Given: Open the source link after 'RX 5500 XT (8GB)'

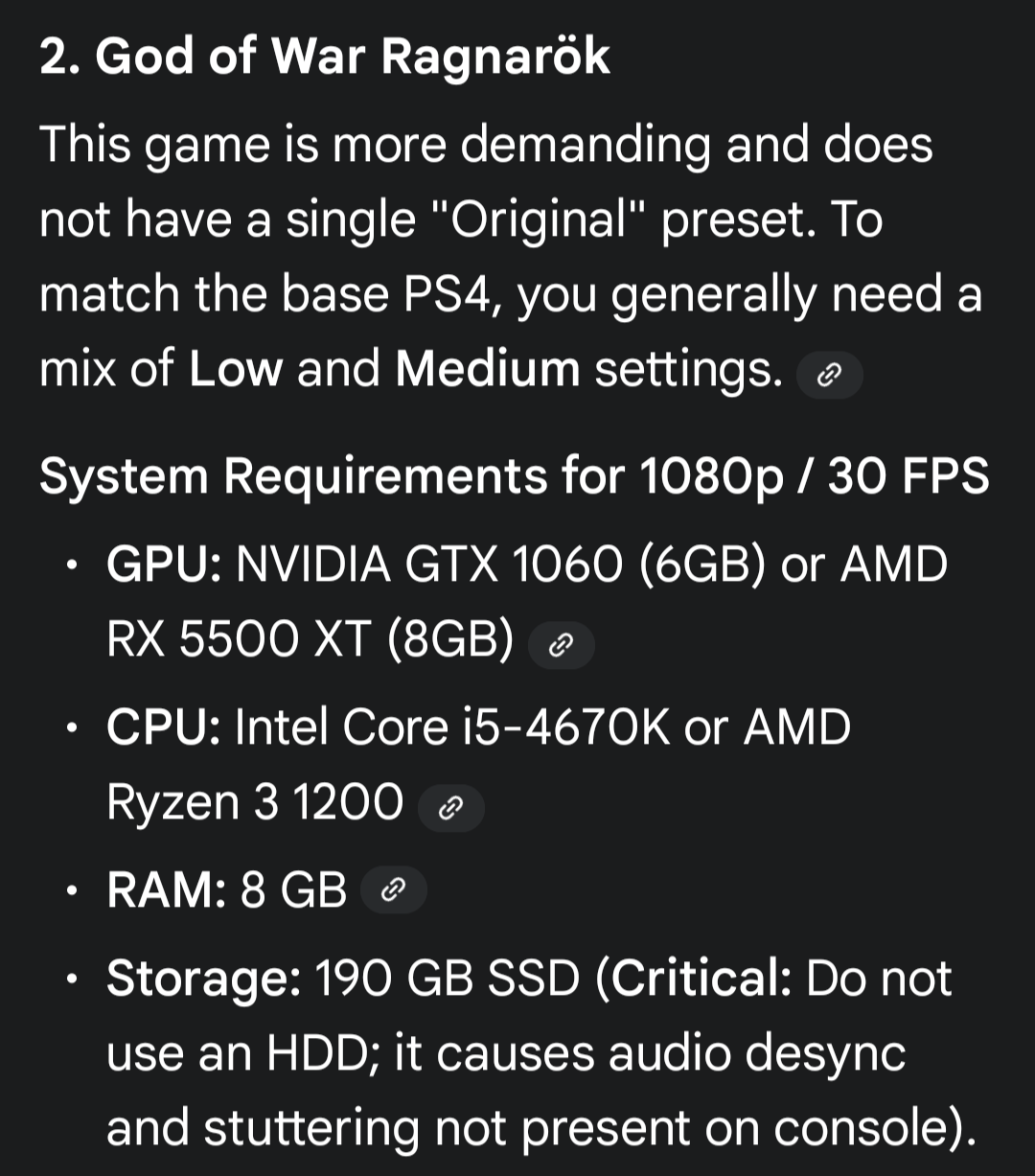Looking at the screenshot, I should (562, 645).
